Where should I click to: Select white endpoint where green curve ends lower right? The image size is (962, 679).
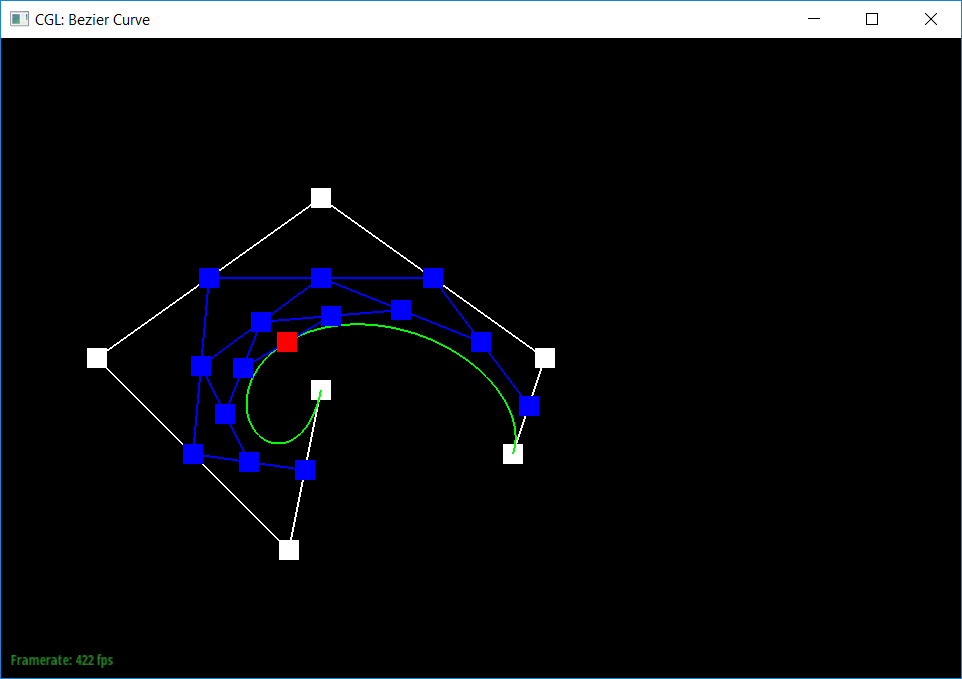[513, 454]
